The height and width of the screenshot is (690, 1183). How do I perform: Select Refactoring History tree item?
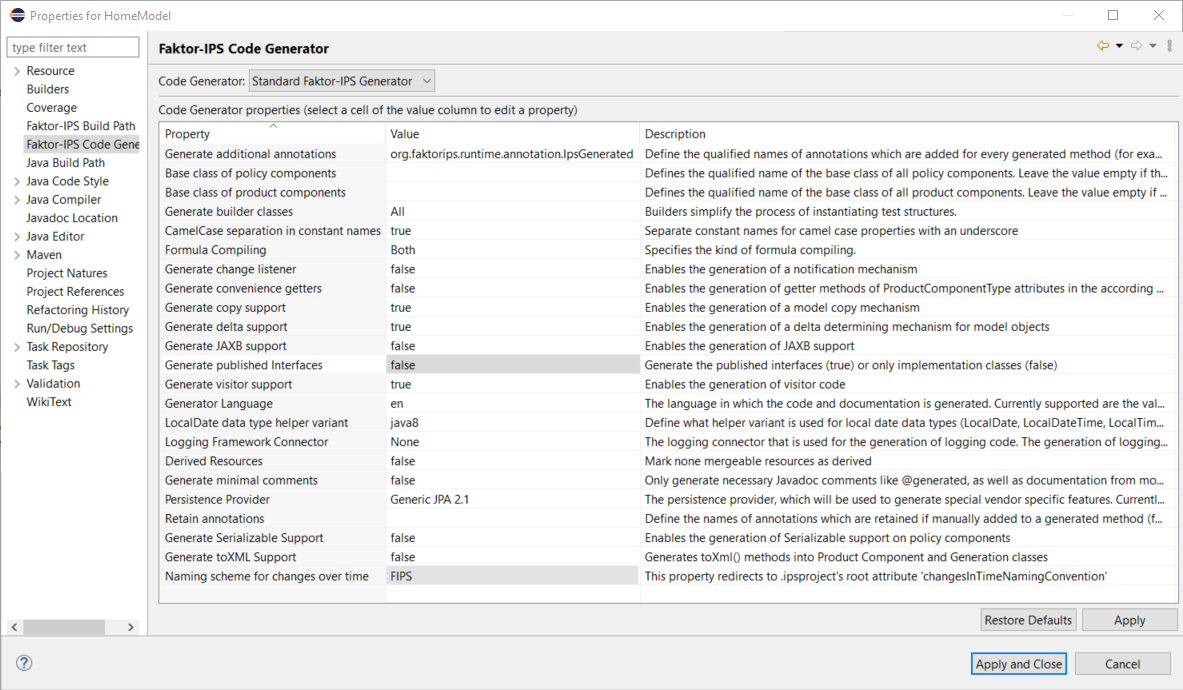[x=77, y=310]
